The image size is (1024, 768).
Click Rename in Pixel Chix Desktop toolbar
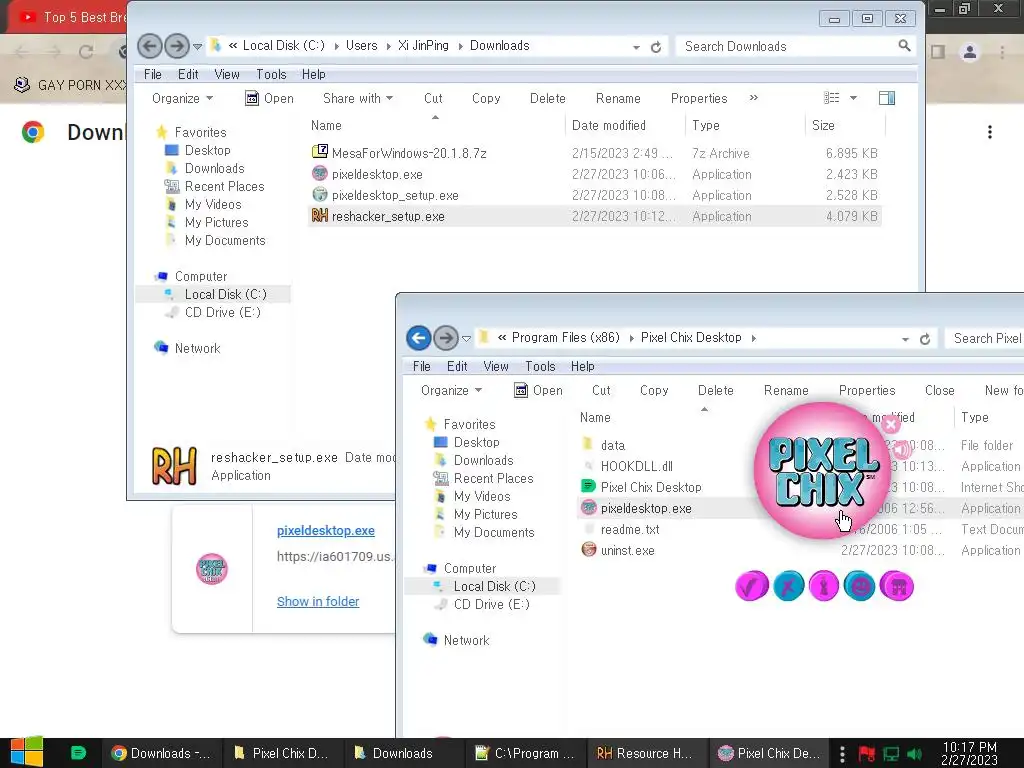(x=786, y=391)
